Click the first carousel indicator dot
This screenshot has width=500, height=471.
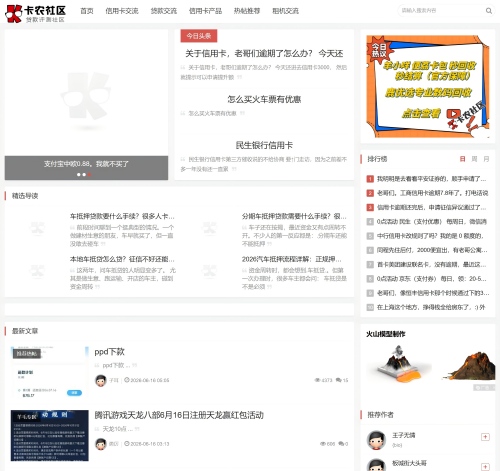(x=79, y=174)
